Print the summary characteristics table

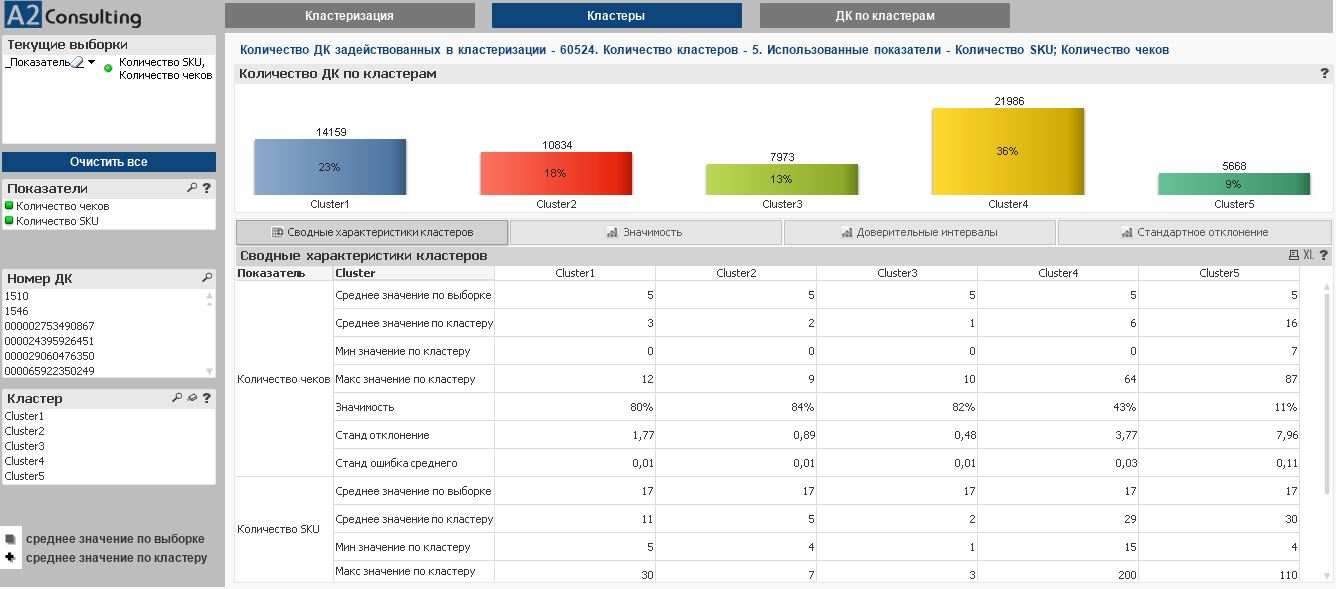(1293, 256)
